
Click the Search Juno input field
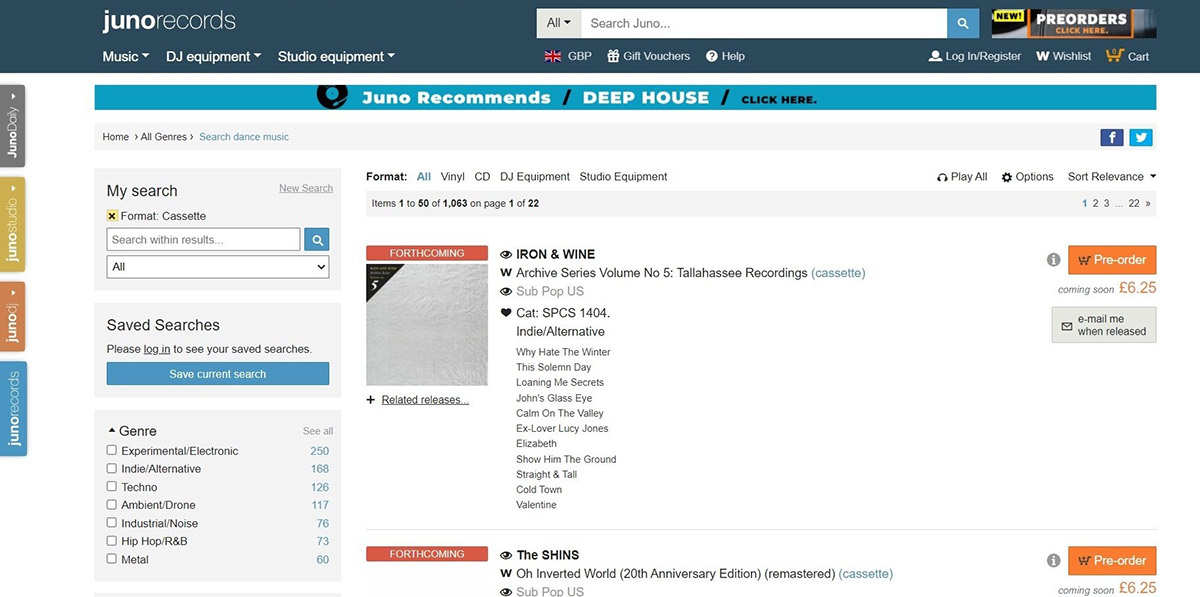click(763, 23)
